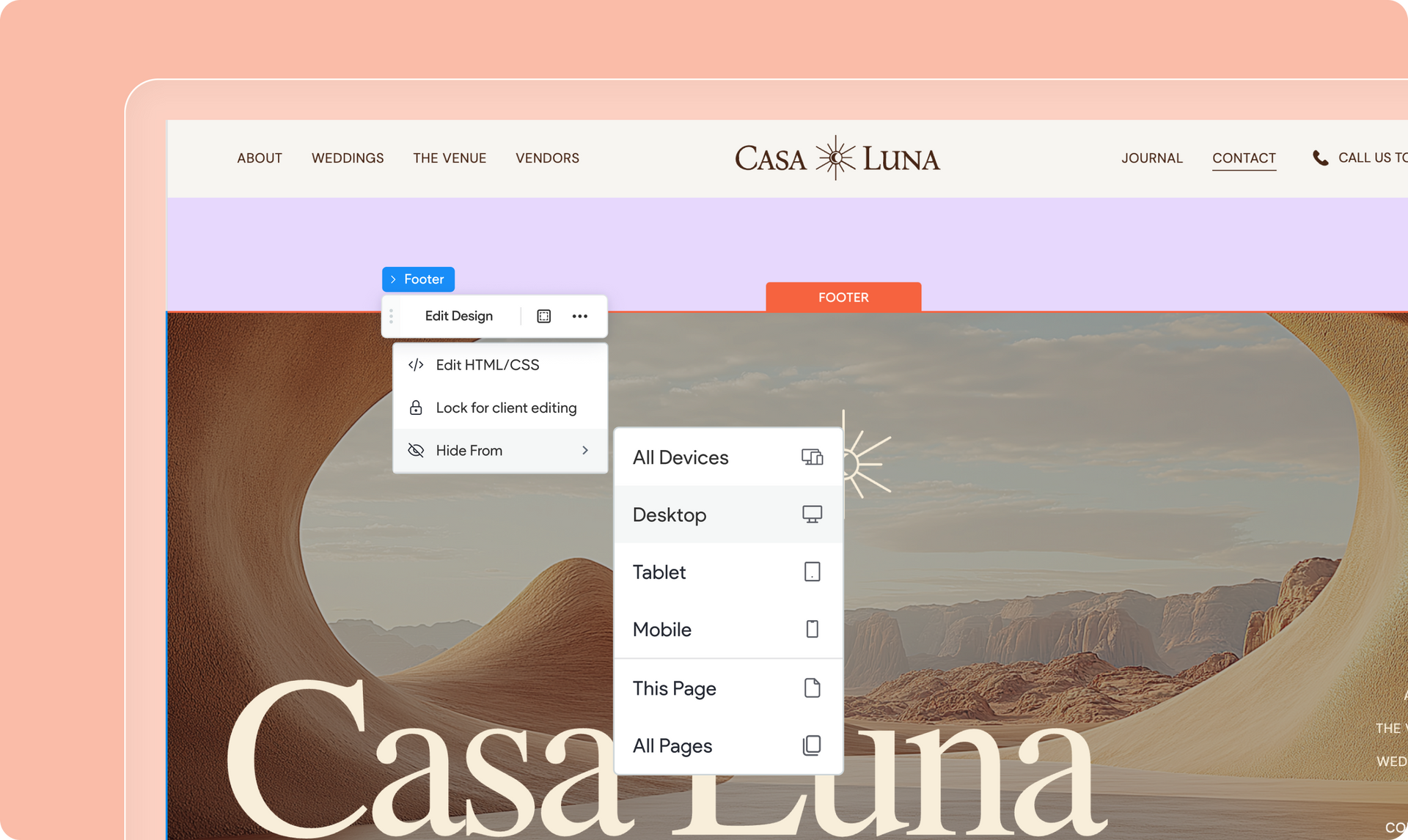Click the orange FOOTER section label

click(843, 297)
